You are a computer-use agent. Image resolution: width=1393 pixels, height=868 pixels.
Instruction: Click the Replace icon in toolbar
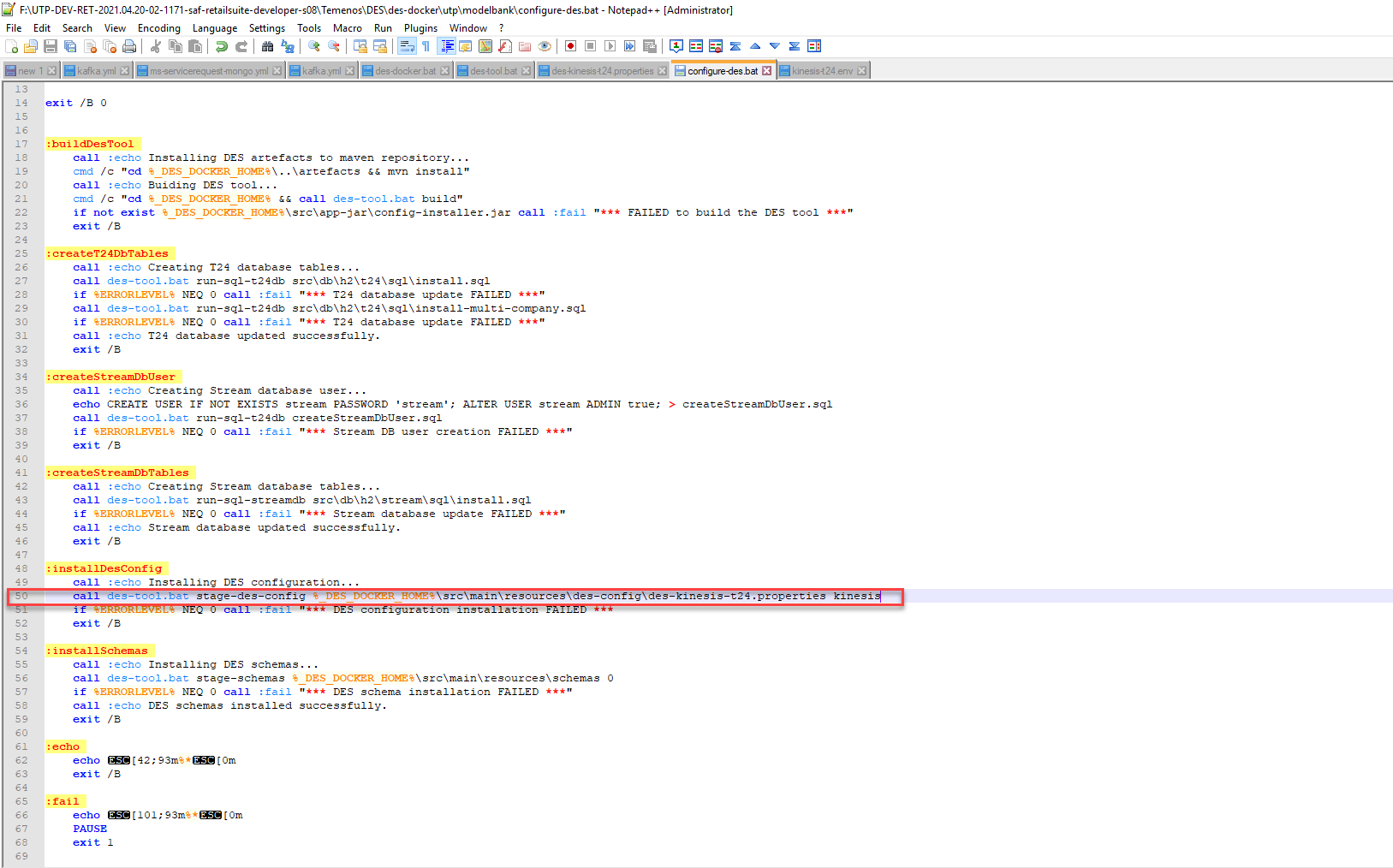click(287, 46)
